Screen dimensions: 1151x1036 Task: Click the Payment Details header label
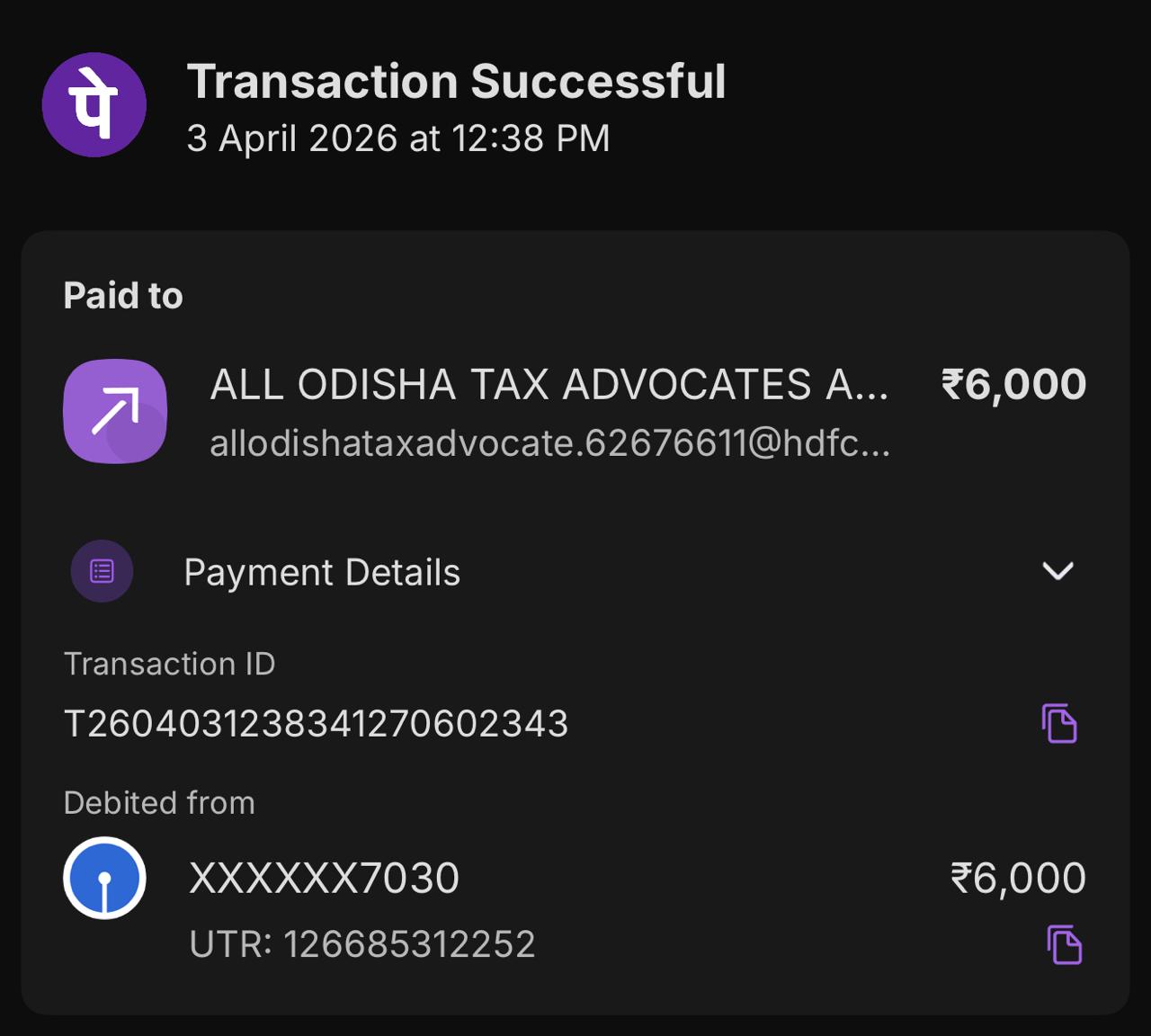click(322, 573)
